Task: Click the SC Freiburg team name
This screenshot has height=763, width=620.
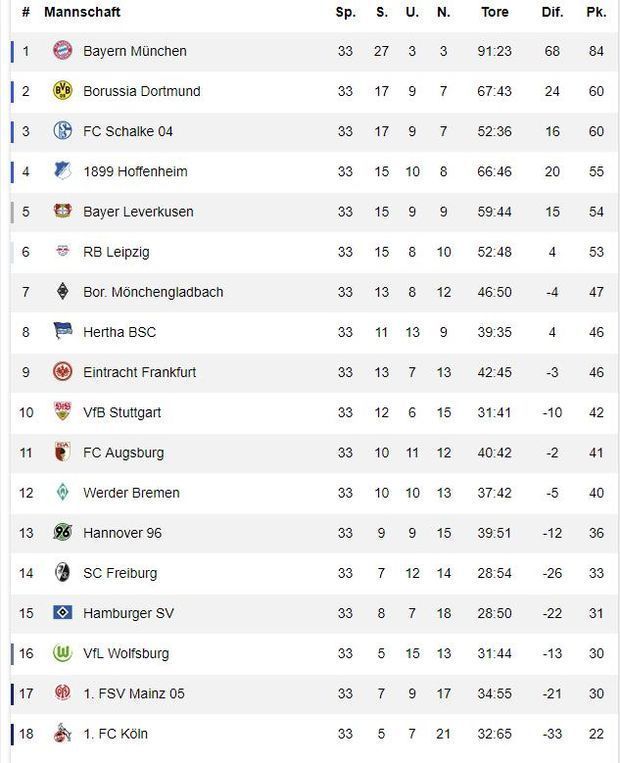Action: pos(120,573)
